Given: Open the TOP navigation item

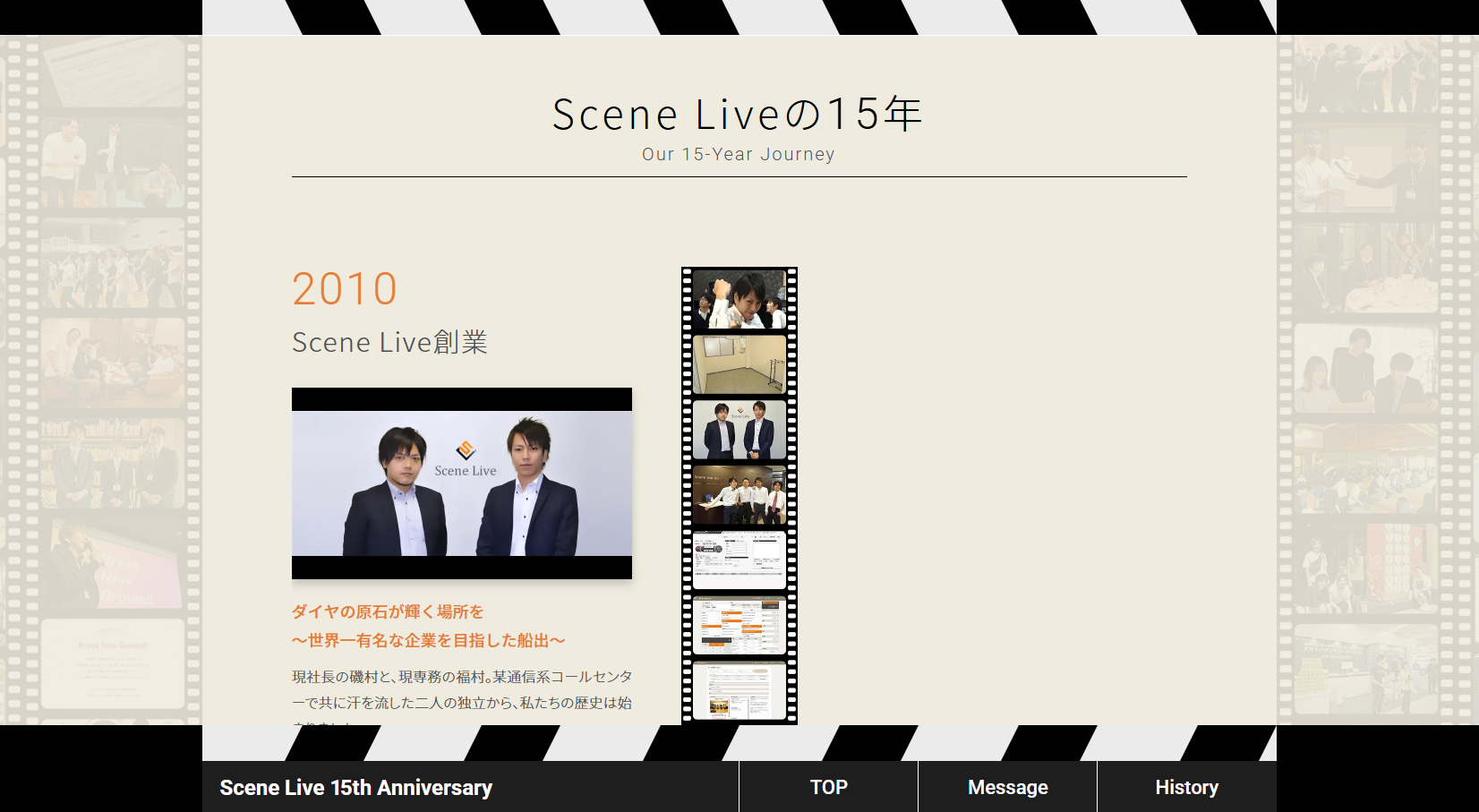Looking at the screenshot, I should [828, 787].
